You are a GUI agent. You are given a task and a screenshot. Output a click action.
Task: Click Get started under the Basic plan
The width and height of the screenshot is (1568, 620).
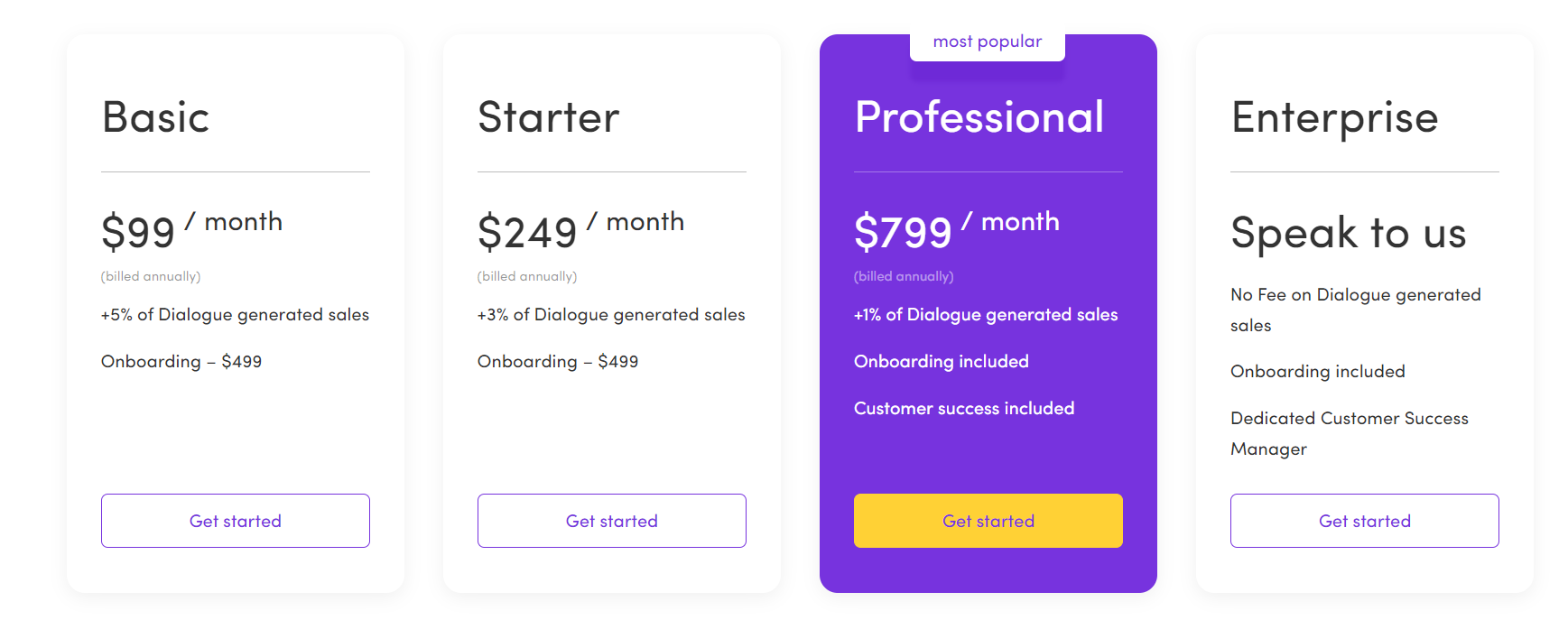tap(235, 521)
